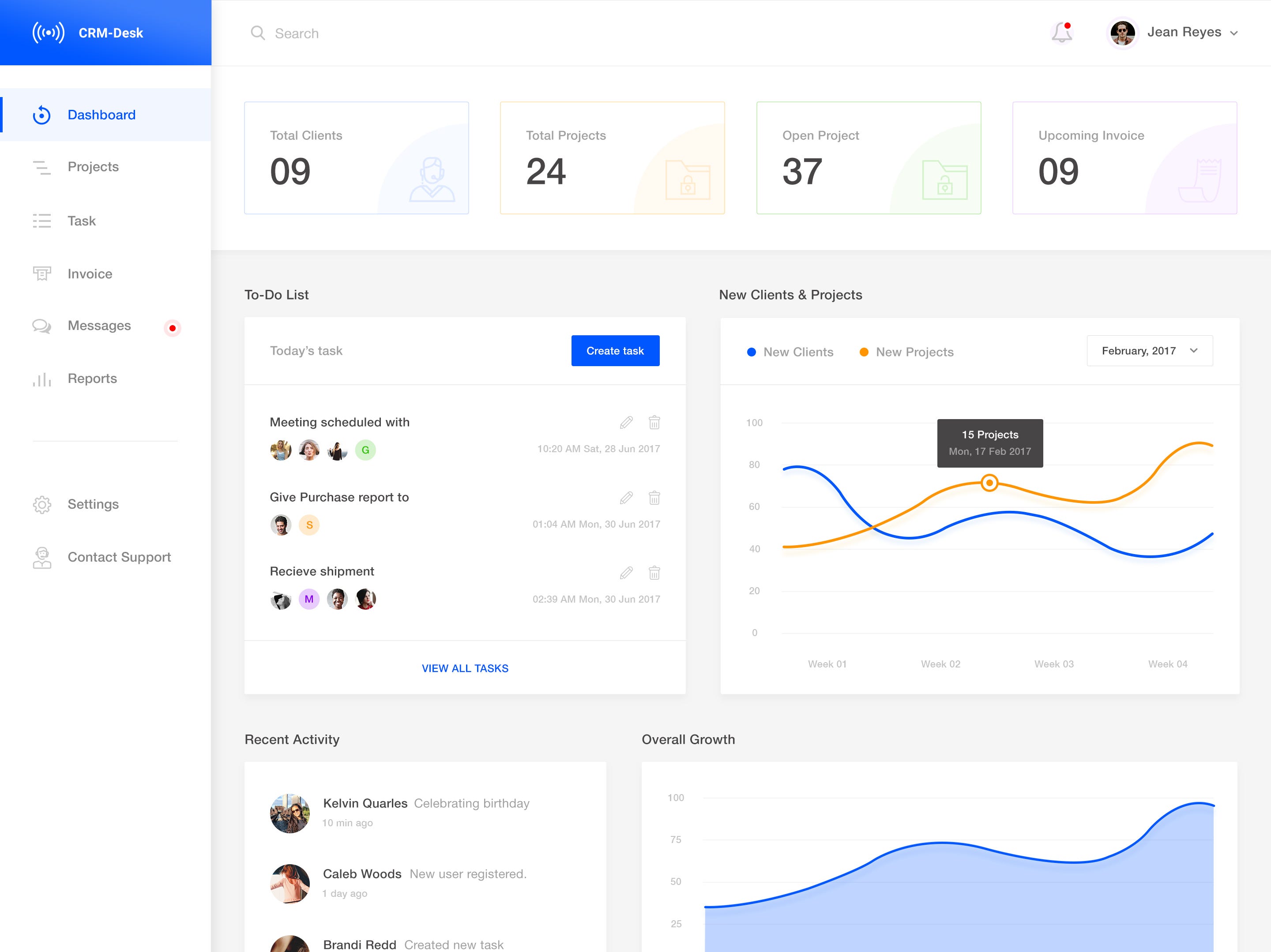Select the 15 Projects chart data point
This screenshot has width=1271, height=952.
pyautogui.click(x=989, y=483)
